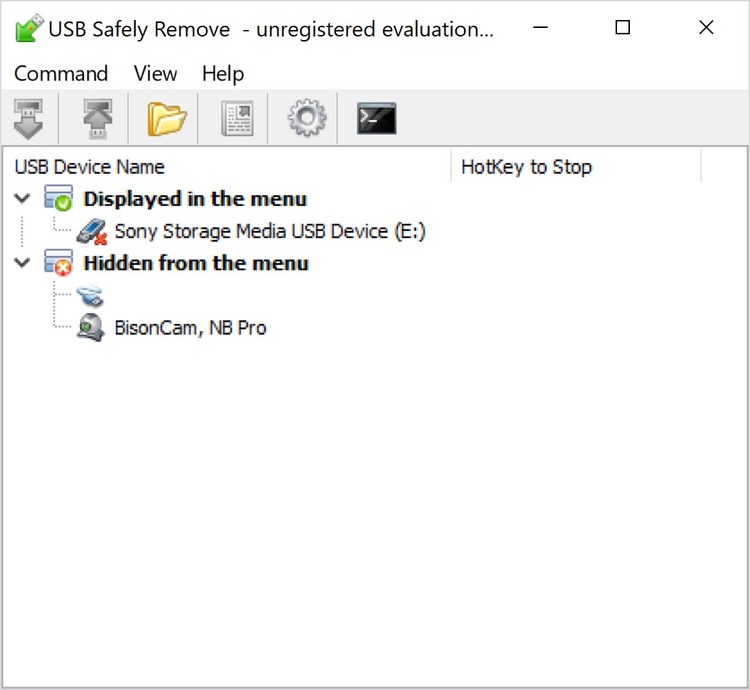Click the Hidden from the menu group icon

pos(58,263)
